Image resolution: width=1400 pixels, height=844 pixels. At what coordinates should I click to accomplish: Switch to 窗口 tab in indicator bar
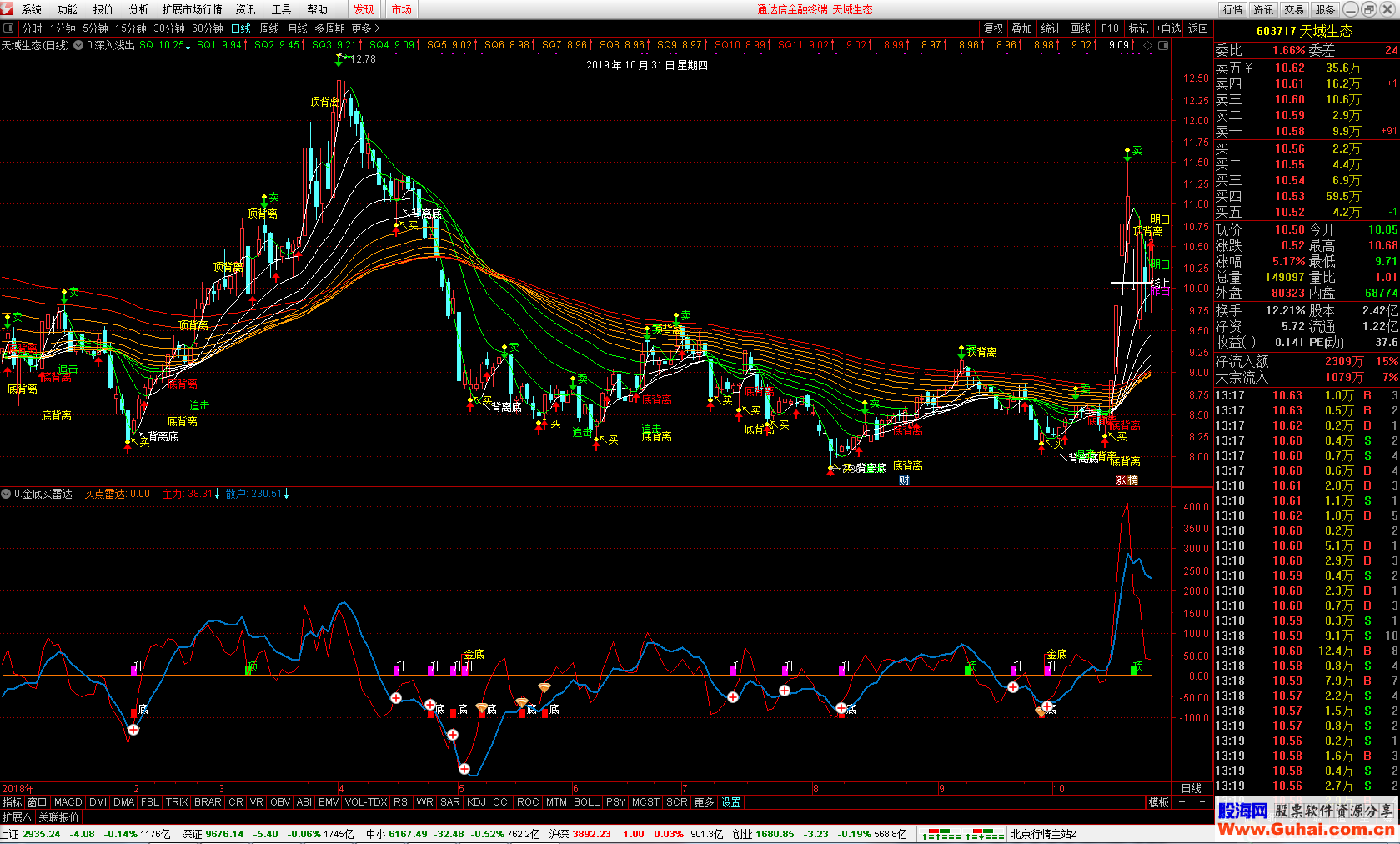37,802
